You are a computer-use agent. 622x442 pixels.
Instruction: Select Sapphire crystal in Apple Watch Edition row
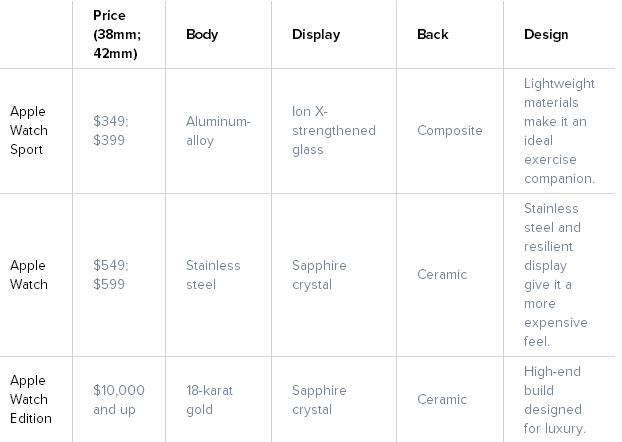tap(319, 400)
